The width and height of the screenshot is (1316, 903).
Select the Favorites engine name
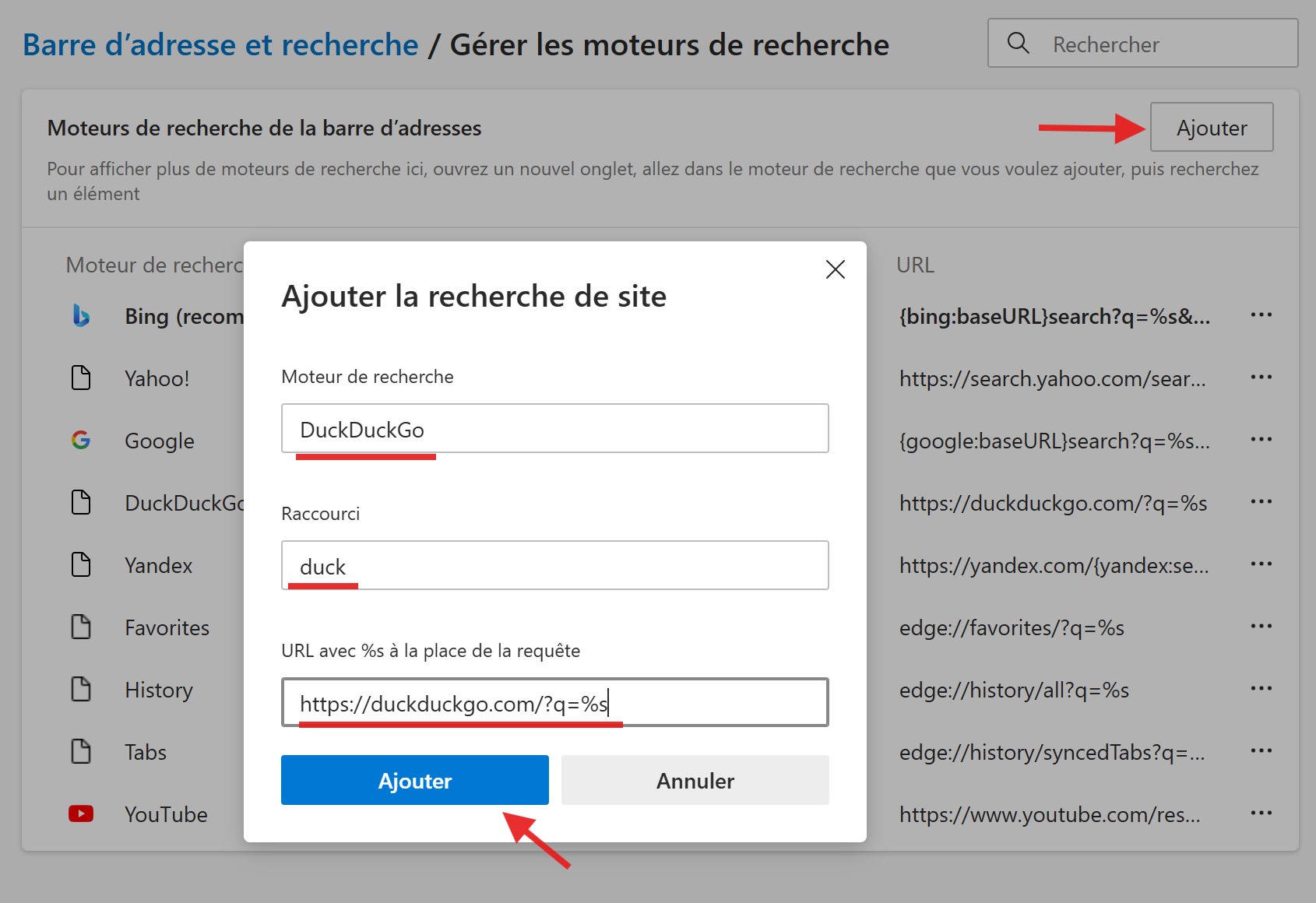[x=167, y=627]
